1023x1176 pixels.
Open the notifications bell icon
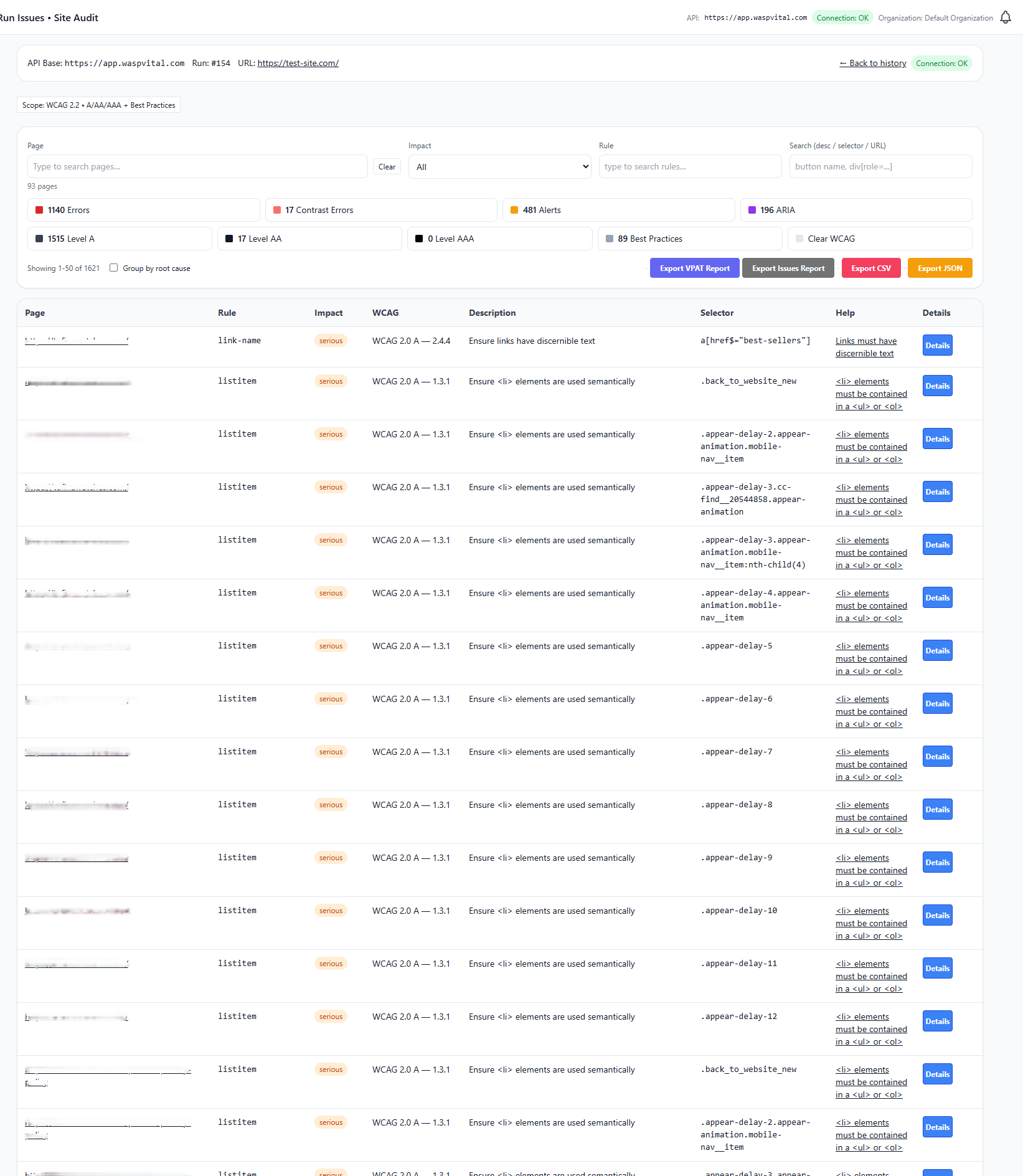coord(1005,17)
